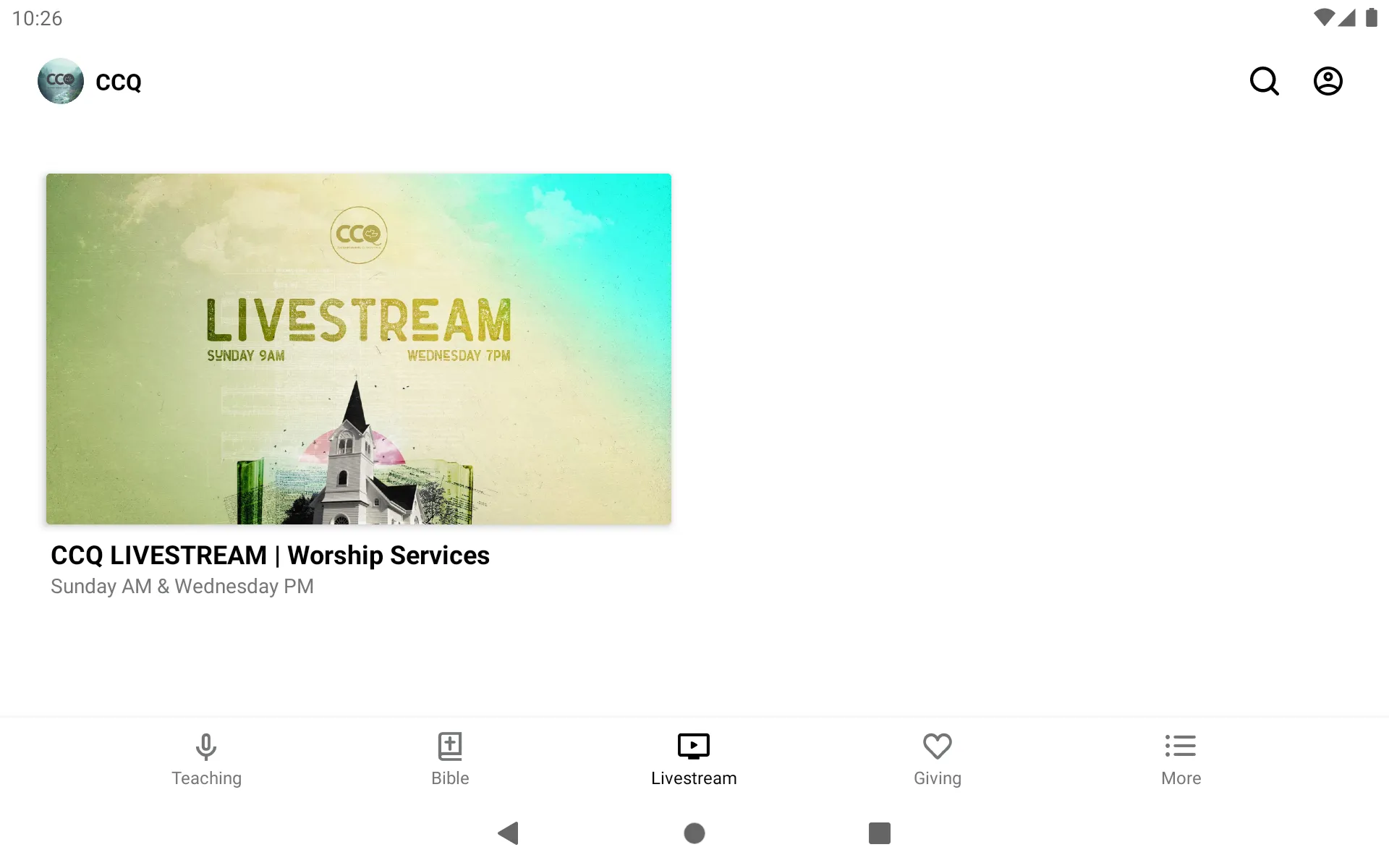1389x868 pixels.
Task: Click the Teaching tab label
Action: pos(206,778)
